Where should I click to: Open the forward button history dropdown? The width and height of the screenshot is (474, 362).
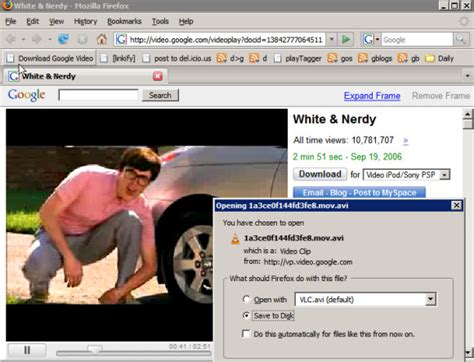[x=49, y=40]
